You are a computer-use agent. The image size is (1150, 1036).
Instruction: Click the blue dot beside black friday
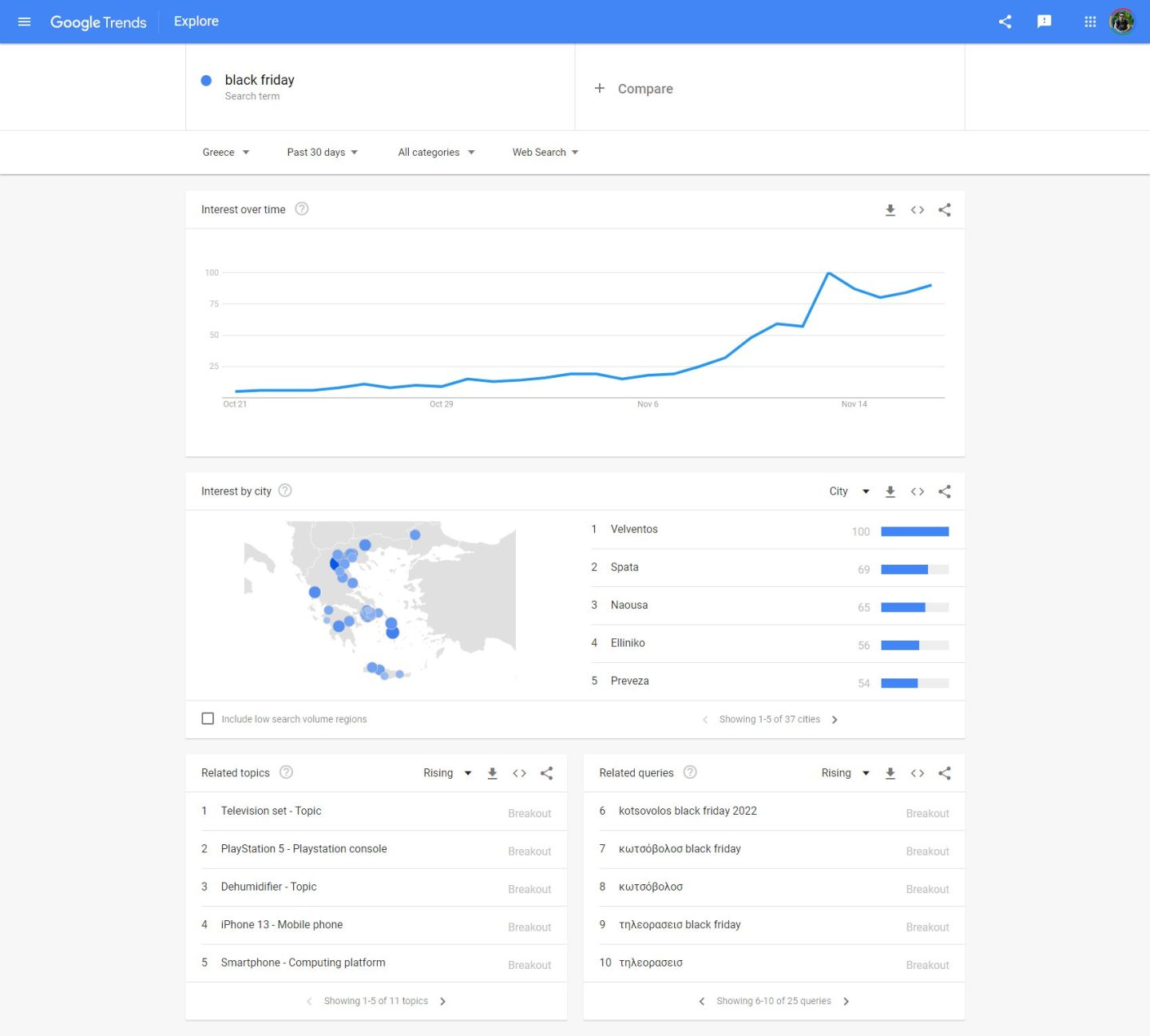pos(206,81)
